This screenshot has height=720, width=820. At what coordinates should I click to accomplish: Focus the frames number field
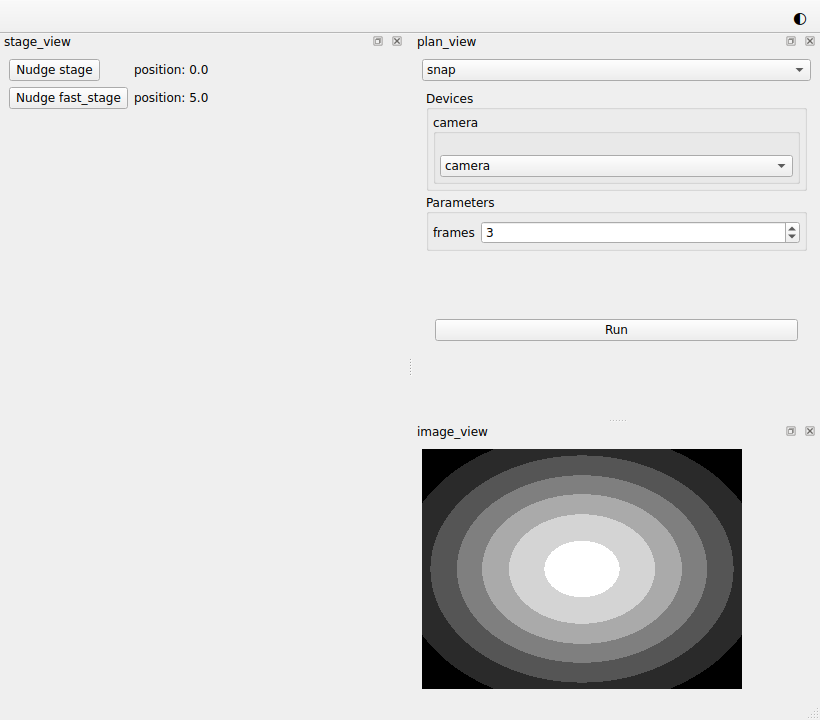click(x=633, y=233)
